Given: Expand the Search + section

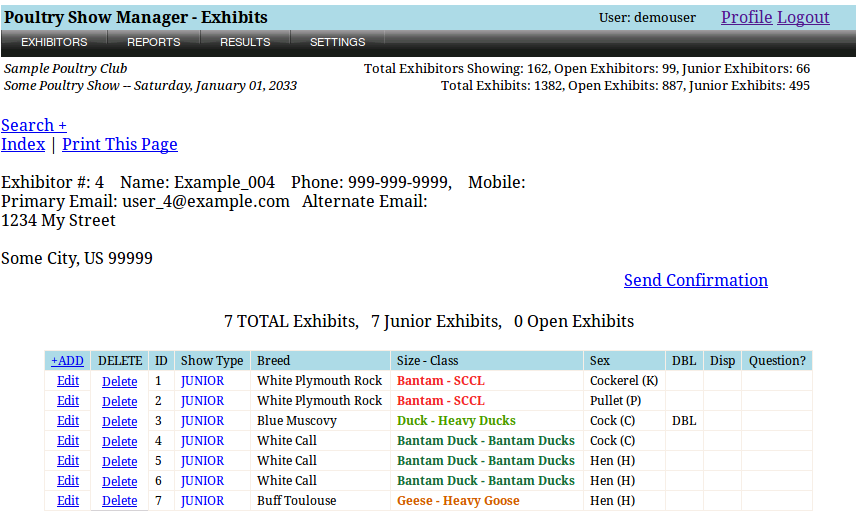Looking at the screenshot, I should point(34,125).
